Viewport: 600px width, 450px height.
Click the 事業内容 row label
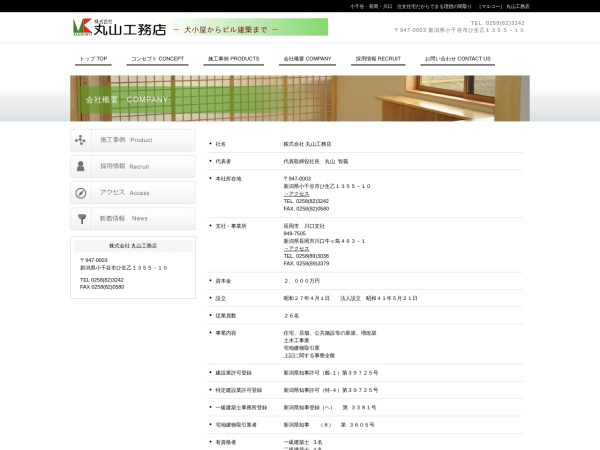coord(226,333)
